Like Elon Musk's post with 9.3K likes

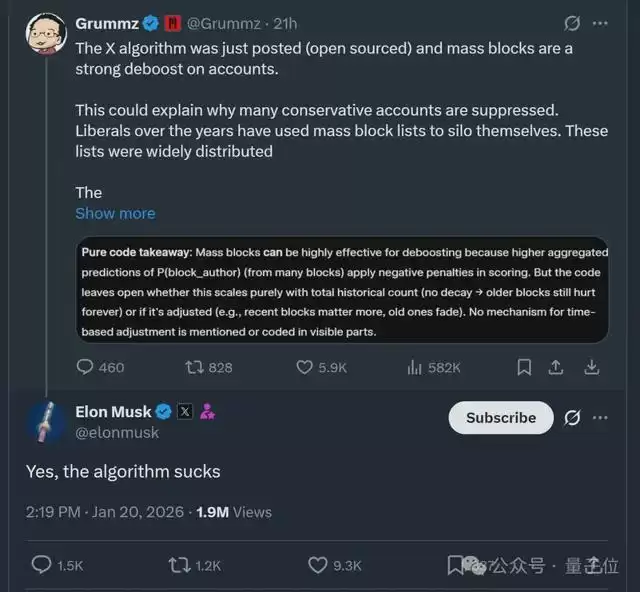(x=318, y=565)
